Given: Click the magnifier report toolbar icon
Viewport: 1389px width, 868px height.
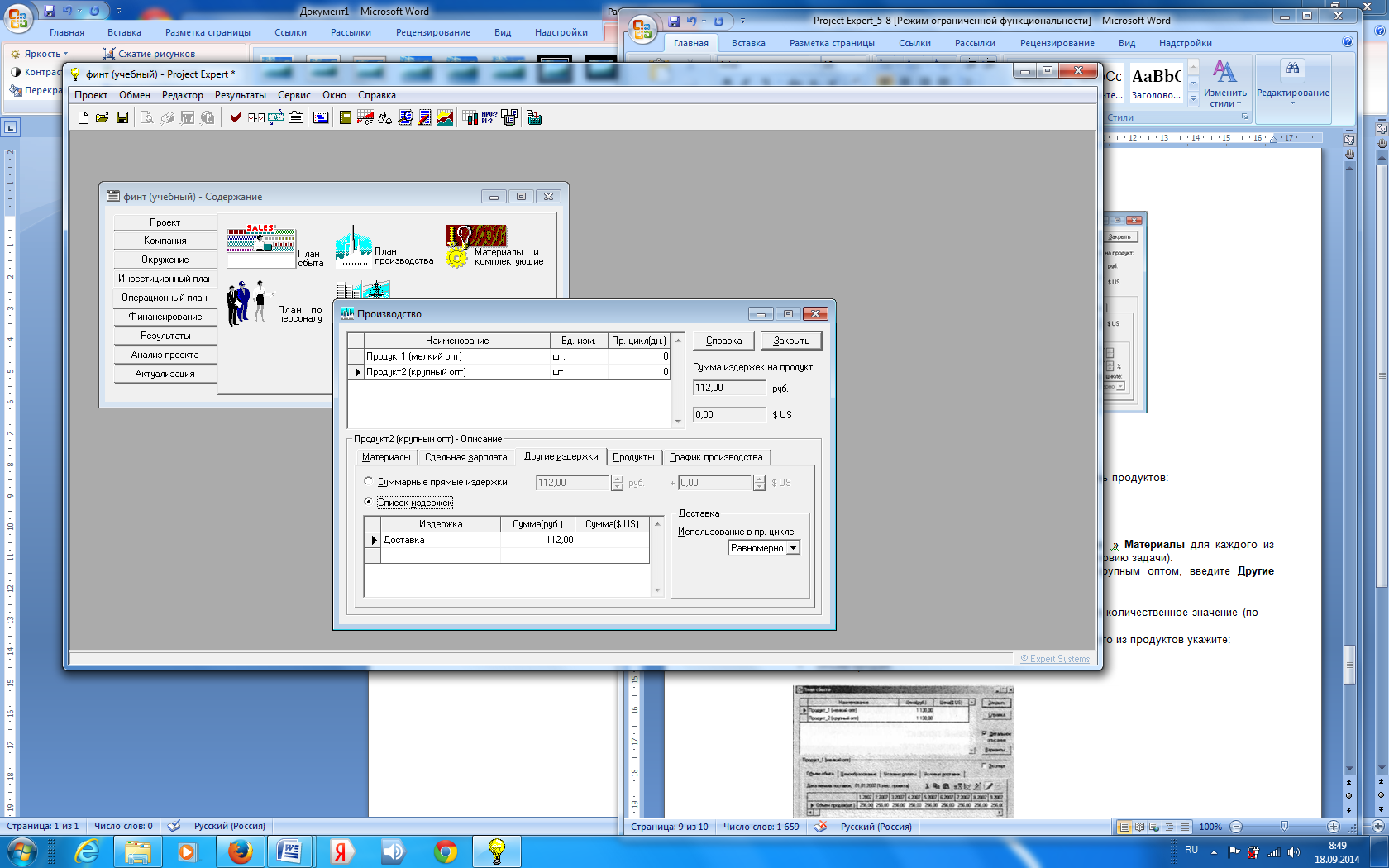Looking at the screenshot, I should click(x=405, y=118).
